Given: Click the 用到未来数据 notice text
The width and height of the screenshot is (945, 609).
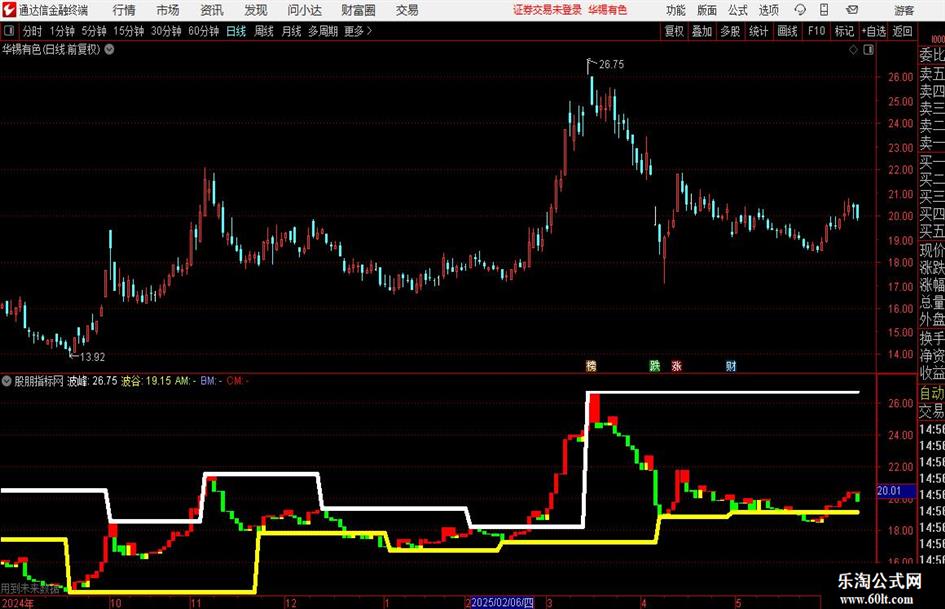Looking at the screenshot, I should tap(30, 588).
